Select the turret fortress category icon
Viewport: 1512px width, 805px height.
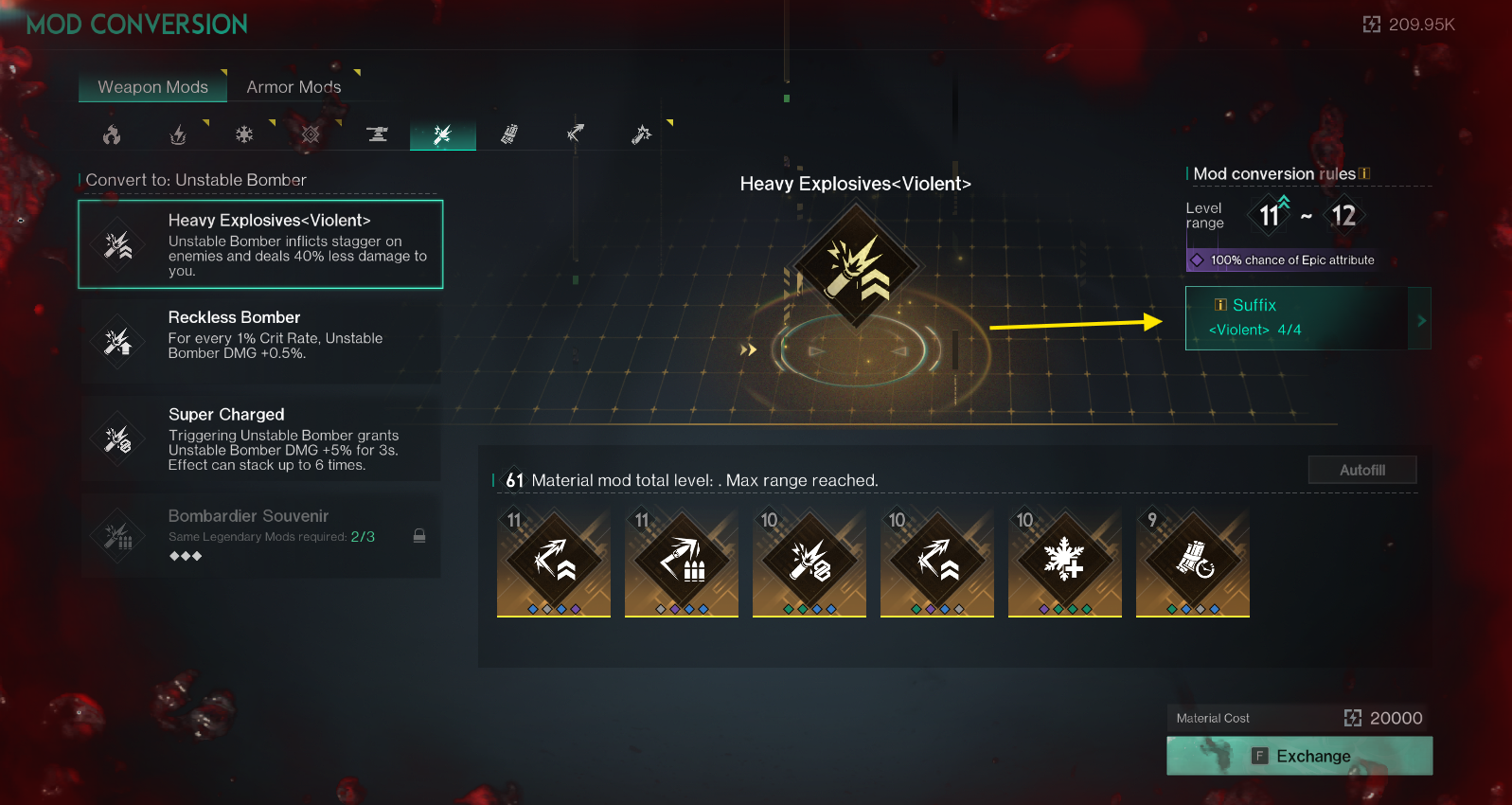[377, 134]
